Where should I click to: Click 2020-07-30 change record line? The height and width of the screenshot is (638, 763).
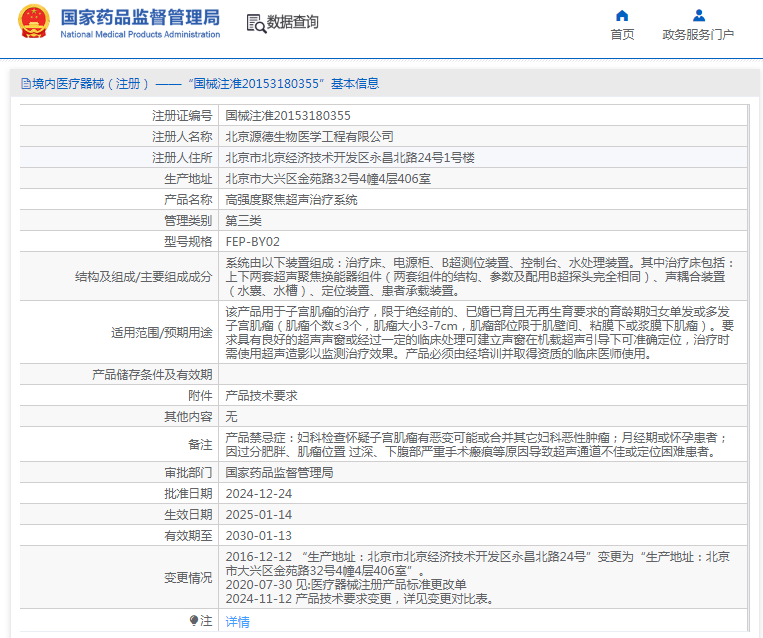pyautogui.click(x=346, y=584)
